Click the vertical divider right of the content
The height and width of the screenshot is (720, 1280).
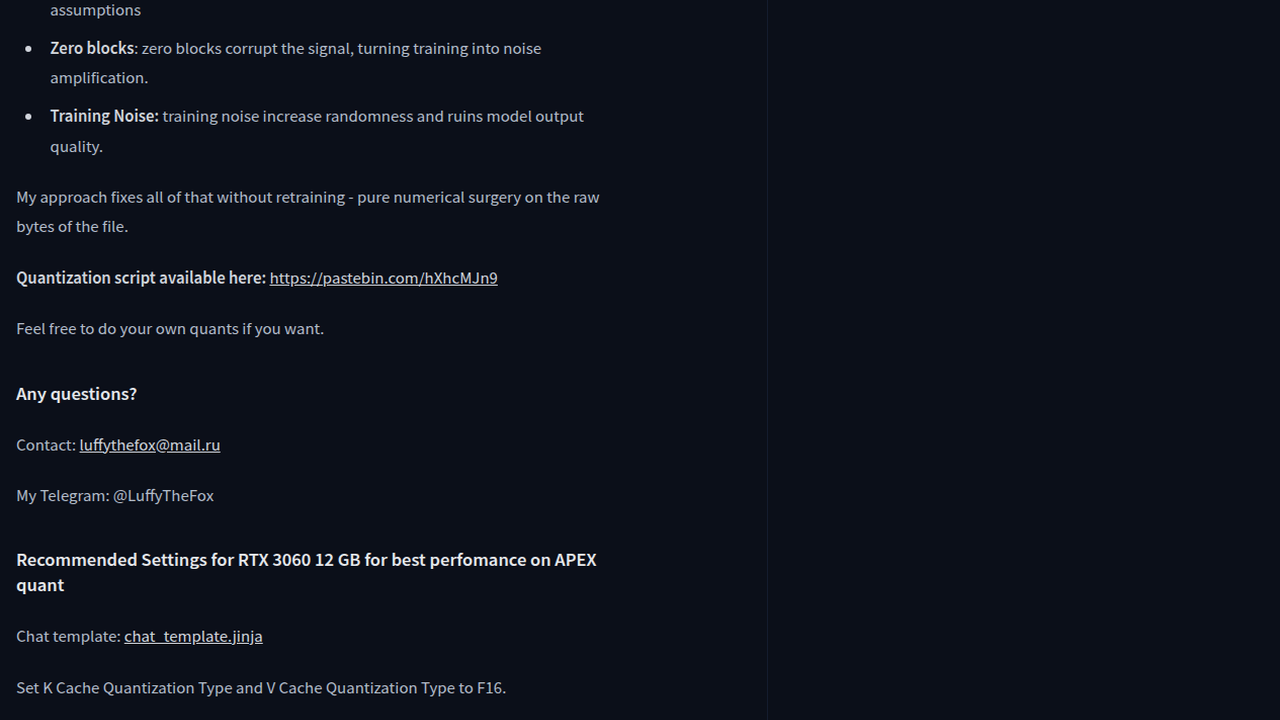tap(767, 360)
